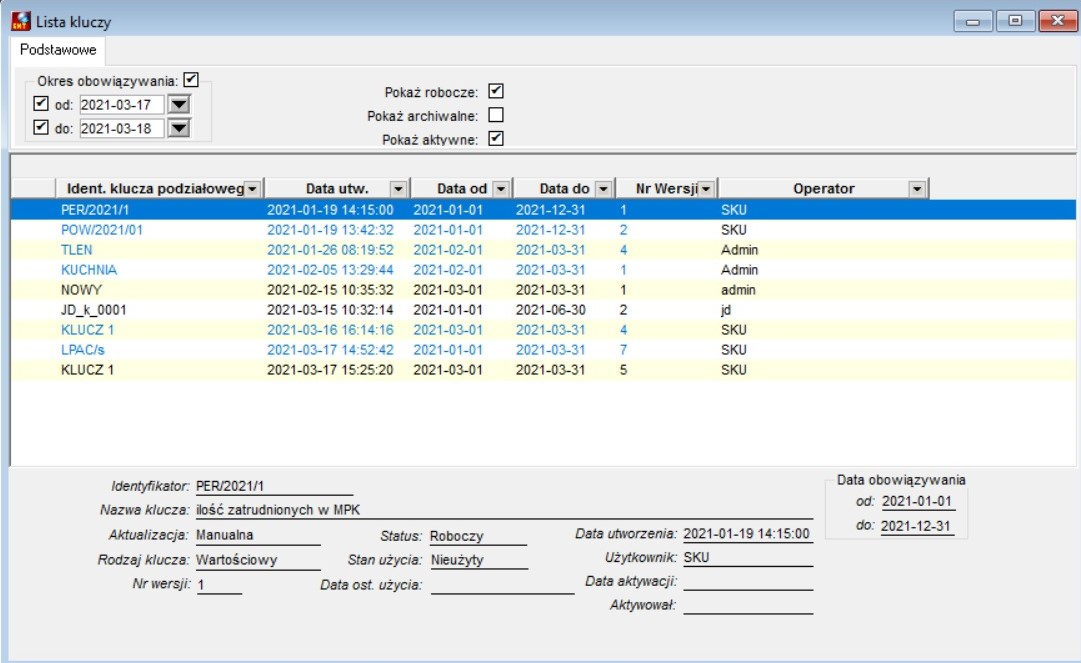Viewport: 1081px width, 663px height.
Task: Click the Nazwa klucza field value
Action: 504,510
